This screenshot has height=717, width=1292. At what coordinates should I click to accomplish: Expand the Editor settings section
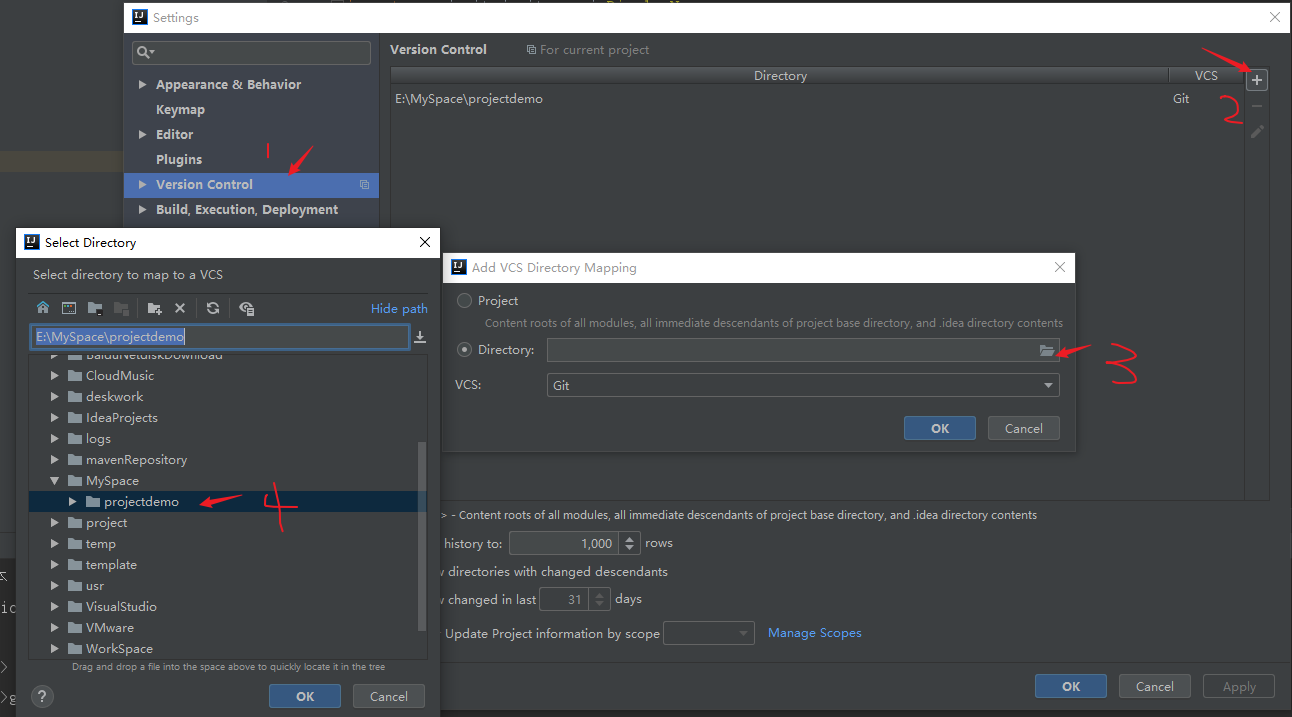coord(143,135)
